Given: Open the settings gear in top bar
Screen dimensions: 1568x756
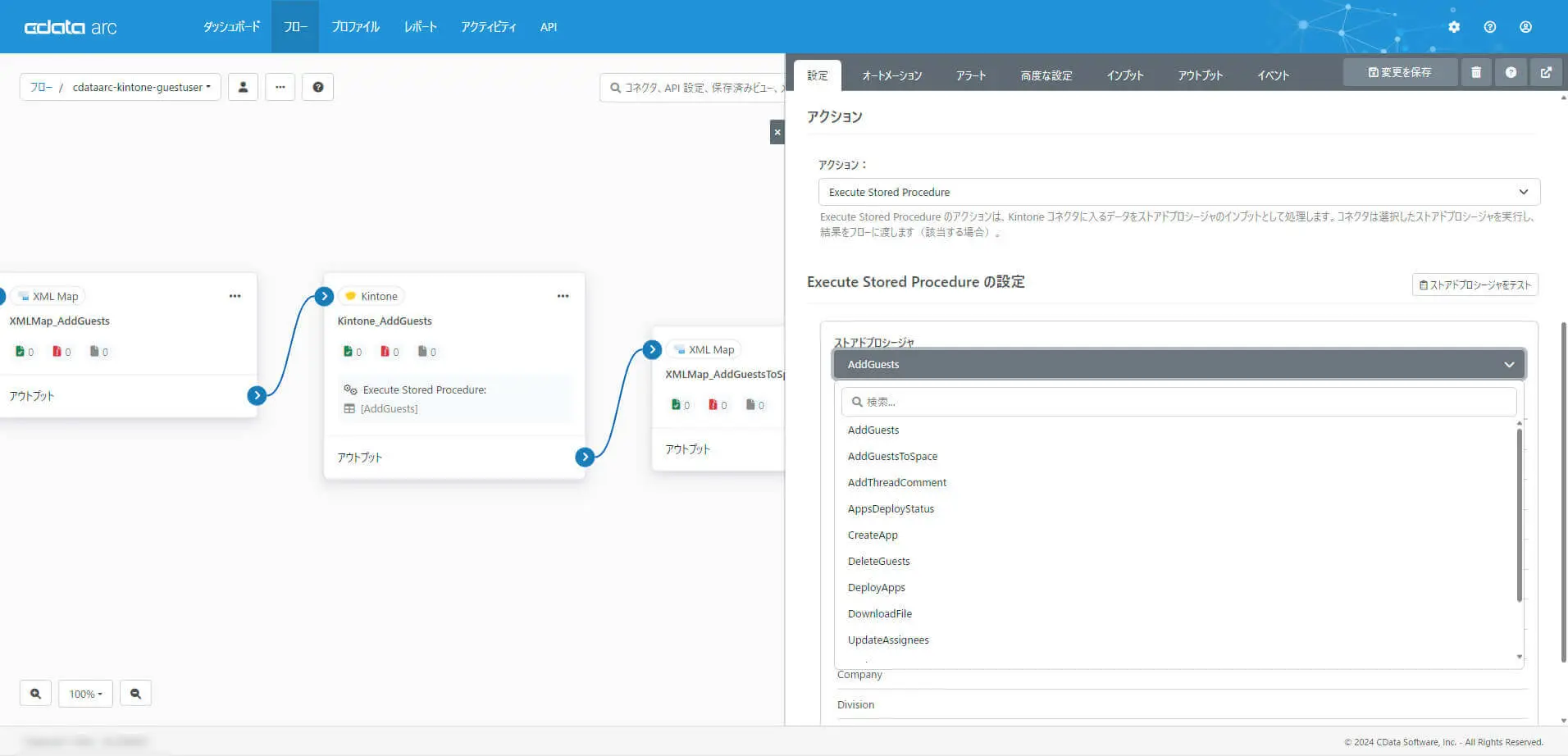Looking at the screenshot, I should (1454, 27).
